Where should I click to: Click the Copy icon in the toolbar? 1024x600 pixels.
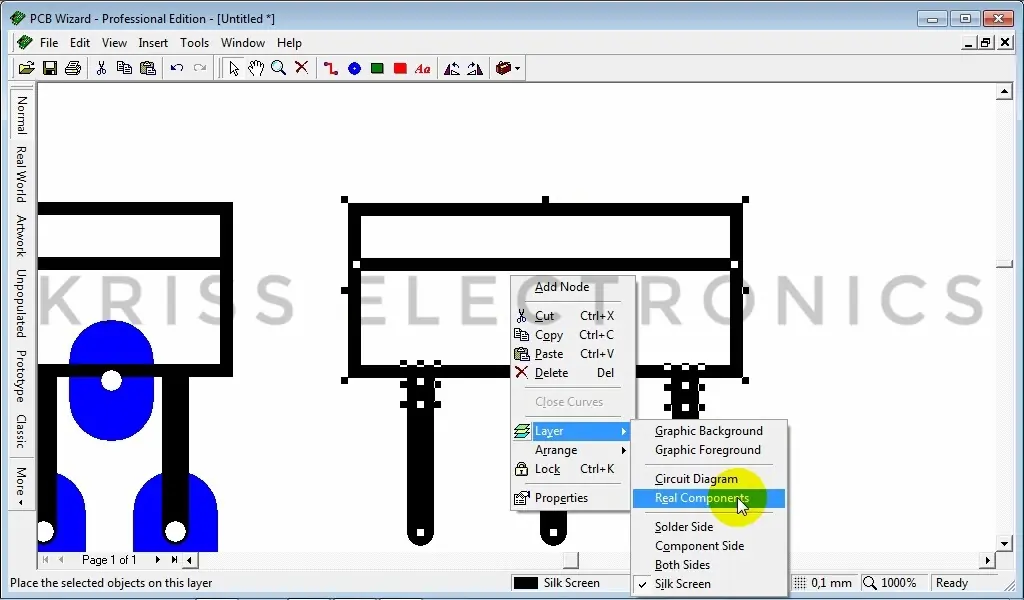coord(124,68)
